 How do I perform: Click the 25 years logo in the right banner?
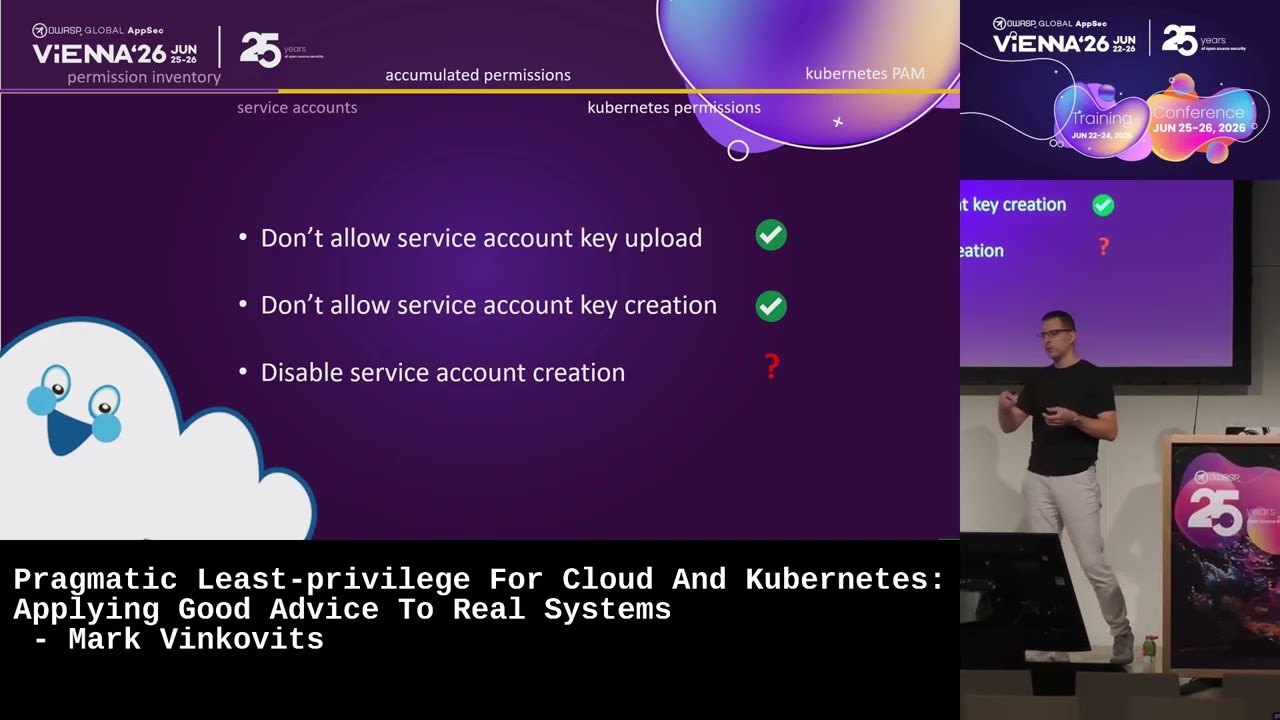coord(1204,40)
